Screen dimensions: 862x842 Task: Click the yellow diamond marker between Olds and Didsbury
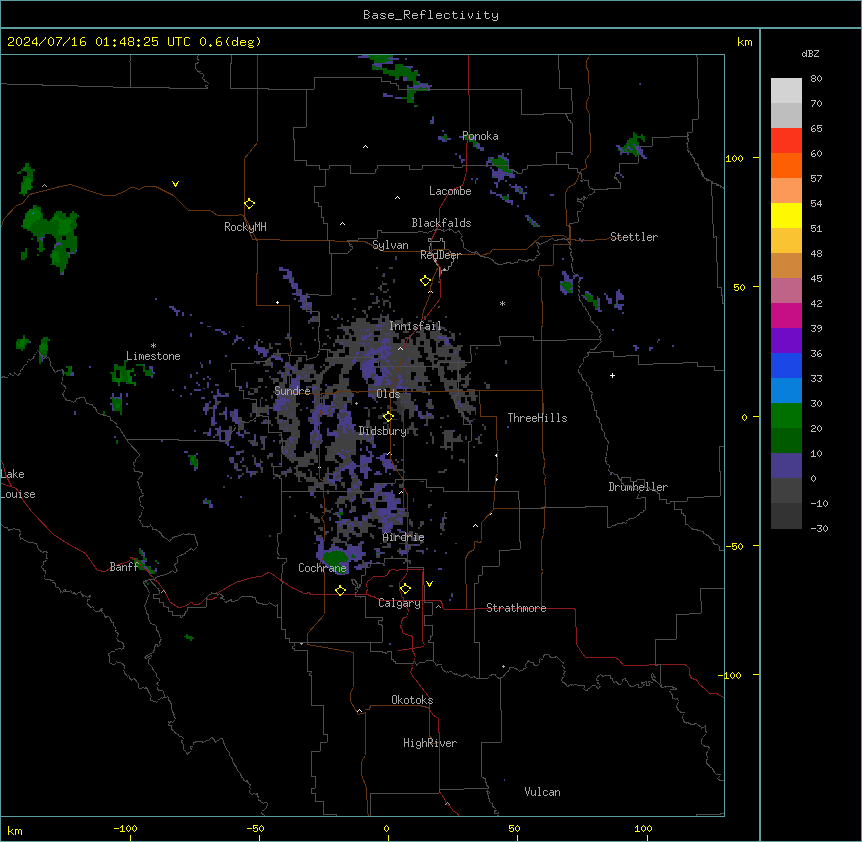click(388, 417)
